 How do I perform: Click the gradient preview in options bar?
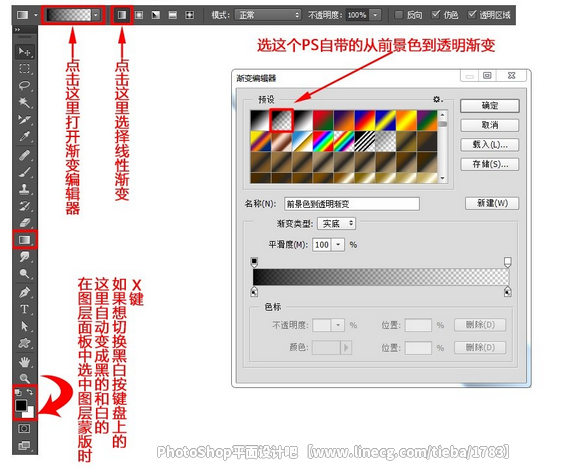(68, 15)
